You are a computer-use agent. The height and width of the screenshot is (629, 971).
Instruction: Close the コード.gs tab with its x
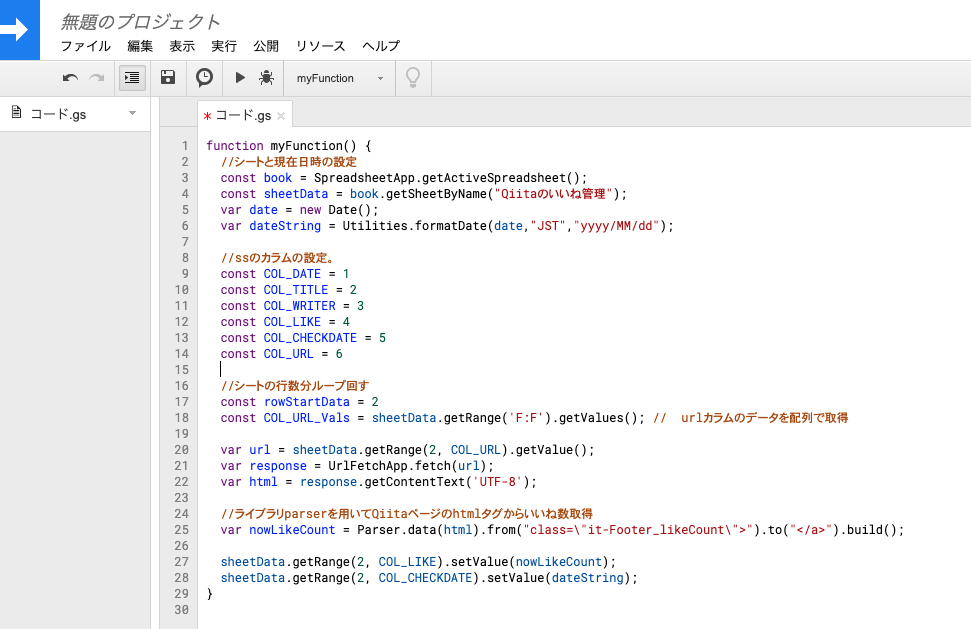[280, 113]
